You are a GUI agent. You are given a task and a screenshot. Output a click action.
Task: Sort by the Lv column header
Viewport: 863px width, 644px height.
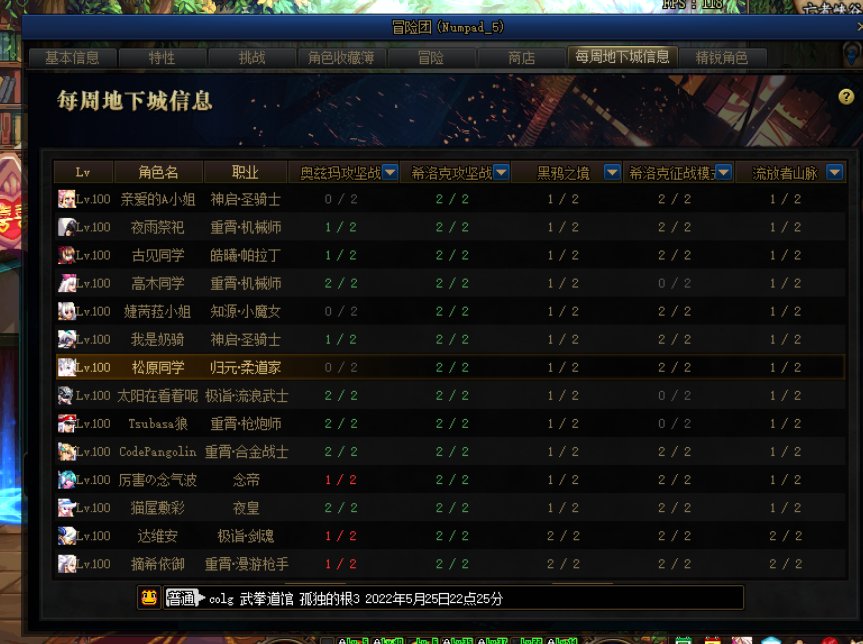coord(83,172)
